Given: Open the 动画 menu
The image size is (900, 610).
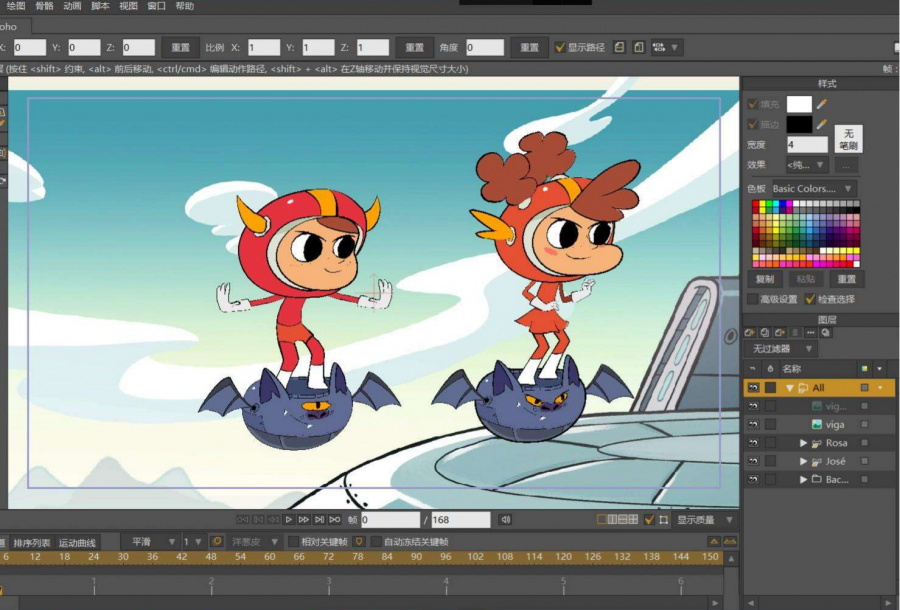Looking at the screenshot, I should click(72, 6).
